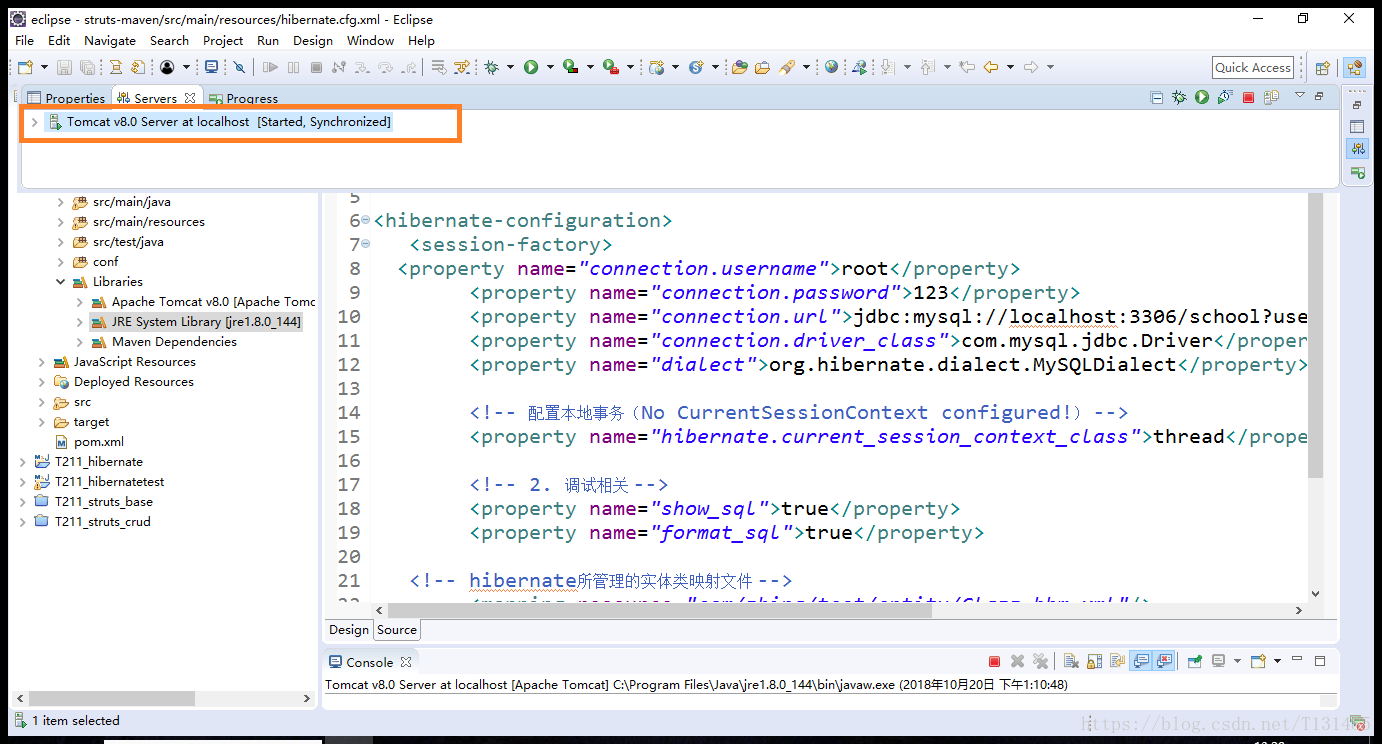Screen dimensions: 1382x744
Task: Select the T211_struts_crud project
Action: (93, 522)
